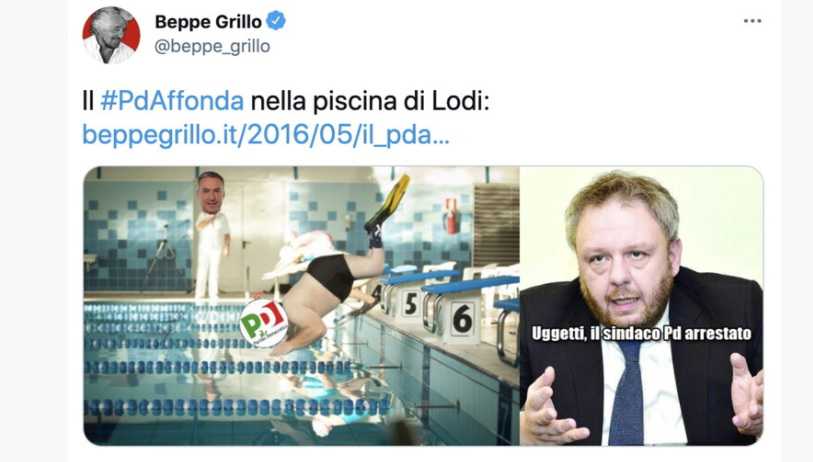Click the blue striped tie in photo
Image resolution: width=813 pixels, height=462 pixels.
point(626,394)
